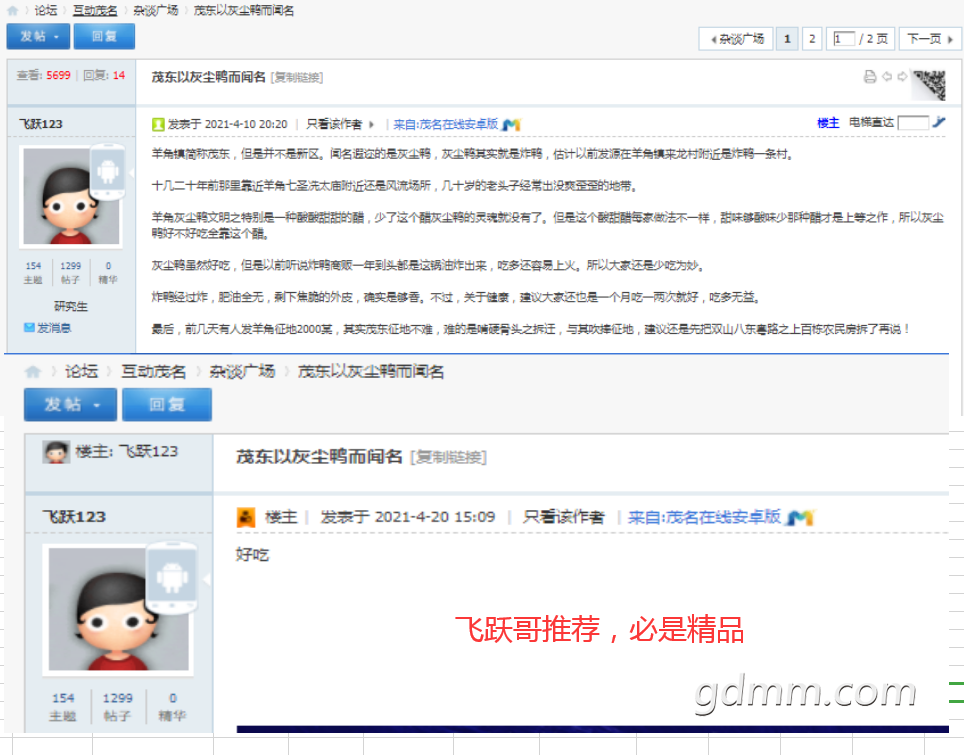The height and width of the screenshot is (755, 964).
Task: Go to next thread with right arrow icon
Action: click(902, 77)
